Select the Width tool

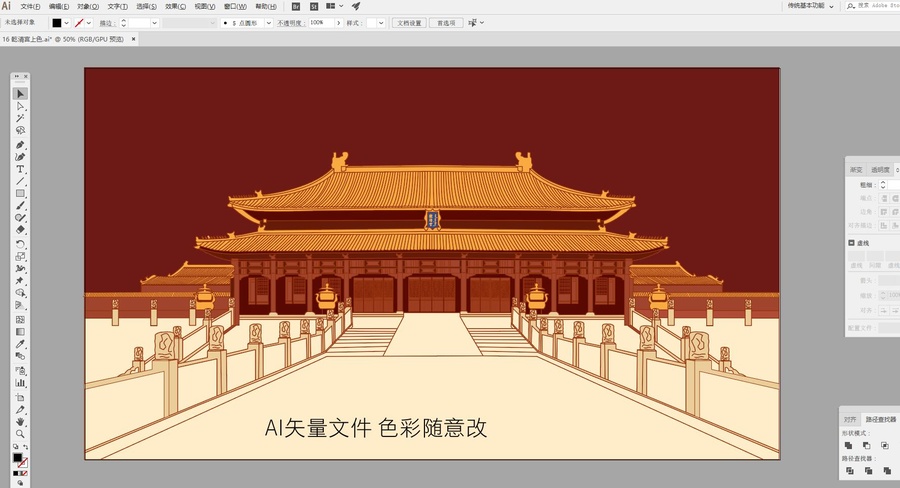pyautogui.click(x=20, y=268)
